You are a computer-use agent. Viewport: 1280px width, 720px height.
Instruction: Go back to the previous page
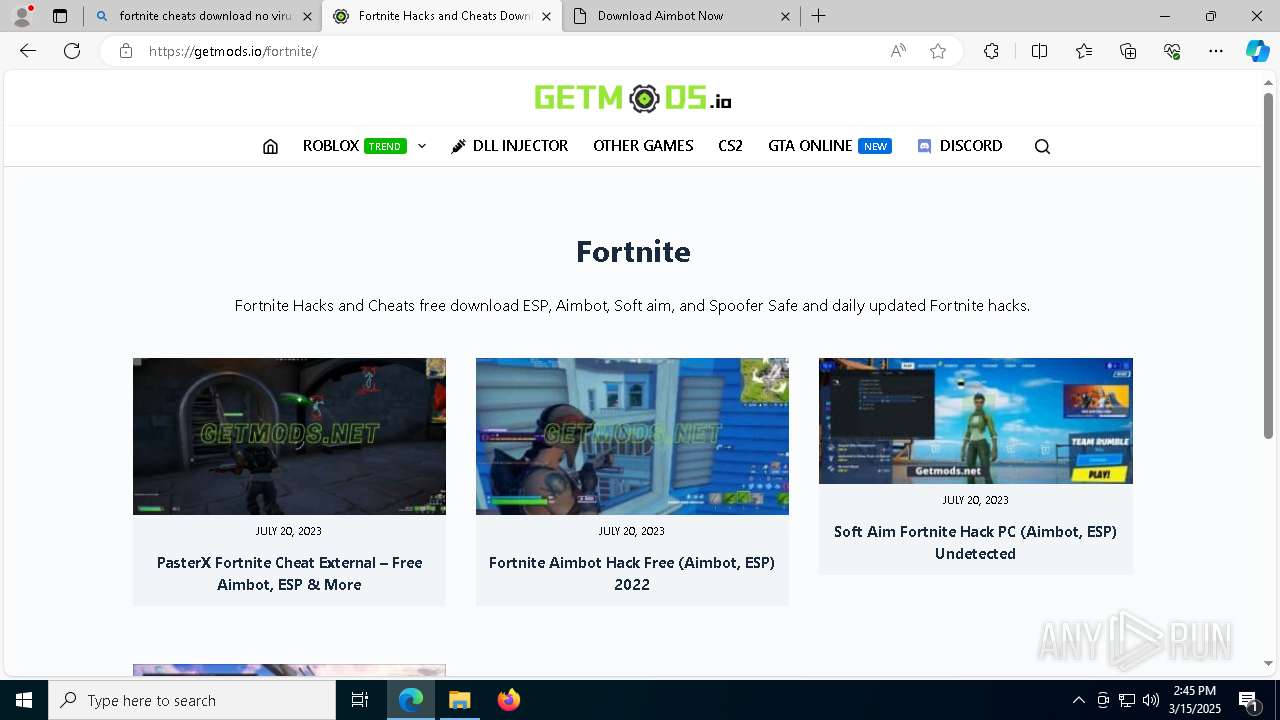click(x=28, y=51)
